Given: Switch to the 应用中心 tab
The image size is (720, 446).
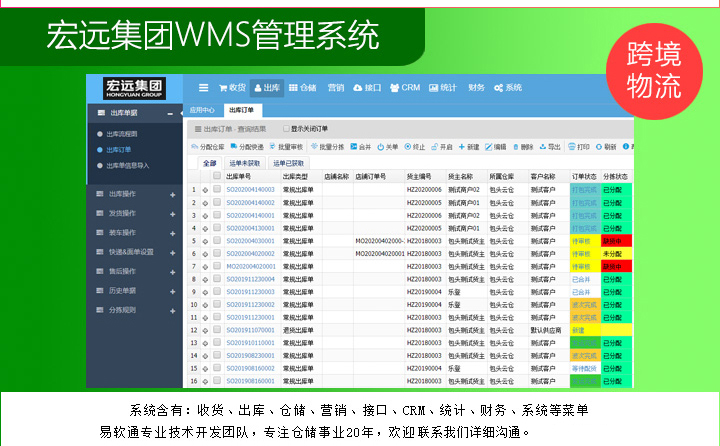Looking at the screenshot, I should 203,111.
